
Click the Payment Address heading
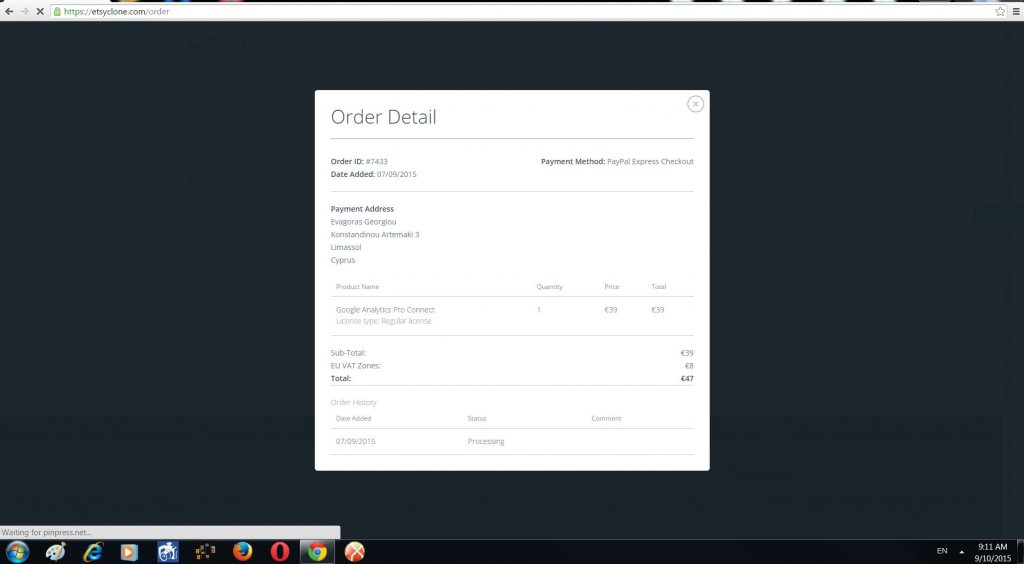362,209
